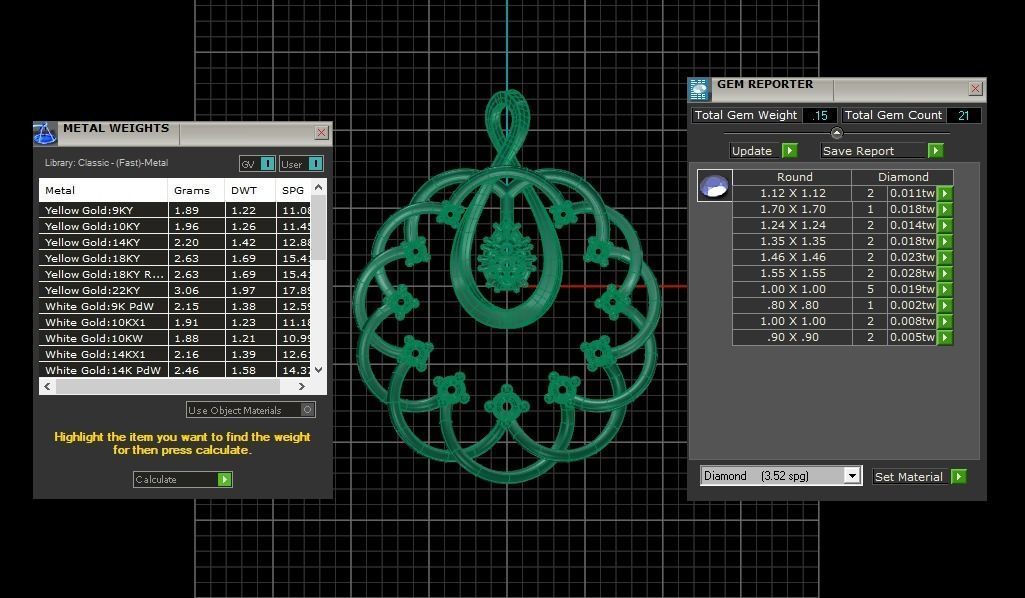The height and width of the screenshot is (598, 1025).
Task: Click the metal list vertical scrollbar thumb
Action: pyautogui.click(x=318, y=227)
